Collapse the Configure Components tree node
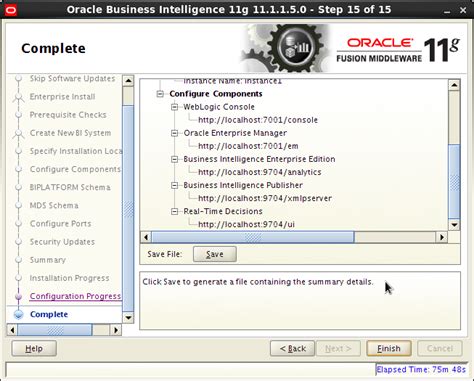The image size is (474, 381). pyautogui.click(x=160, y=94)
